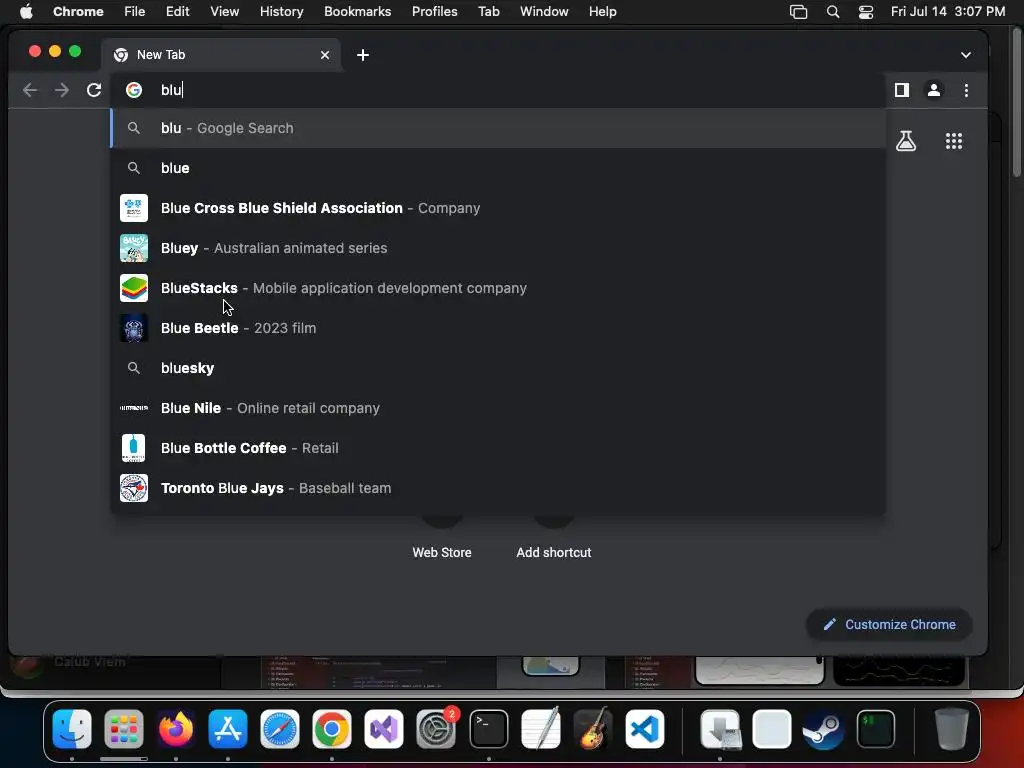The image size is (1024, 768).
Task: Open the File menu
Action: pos(135,12)
